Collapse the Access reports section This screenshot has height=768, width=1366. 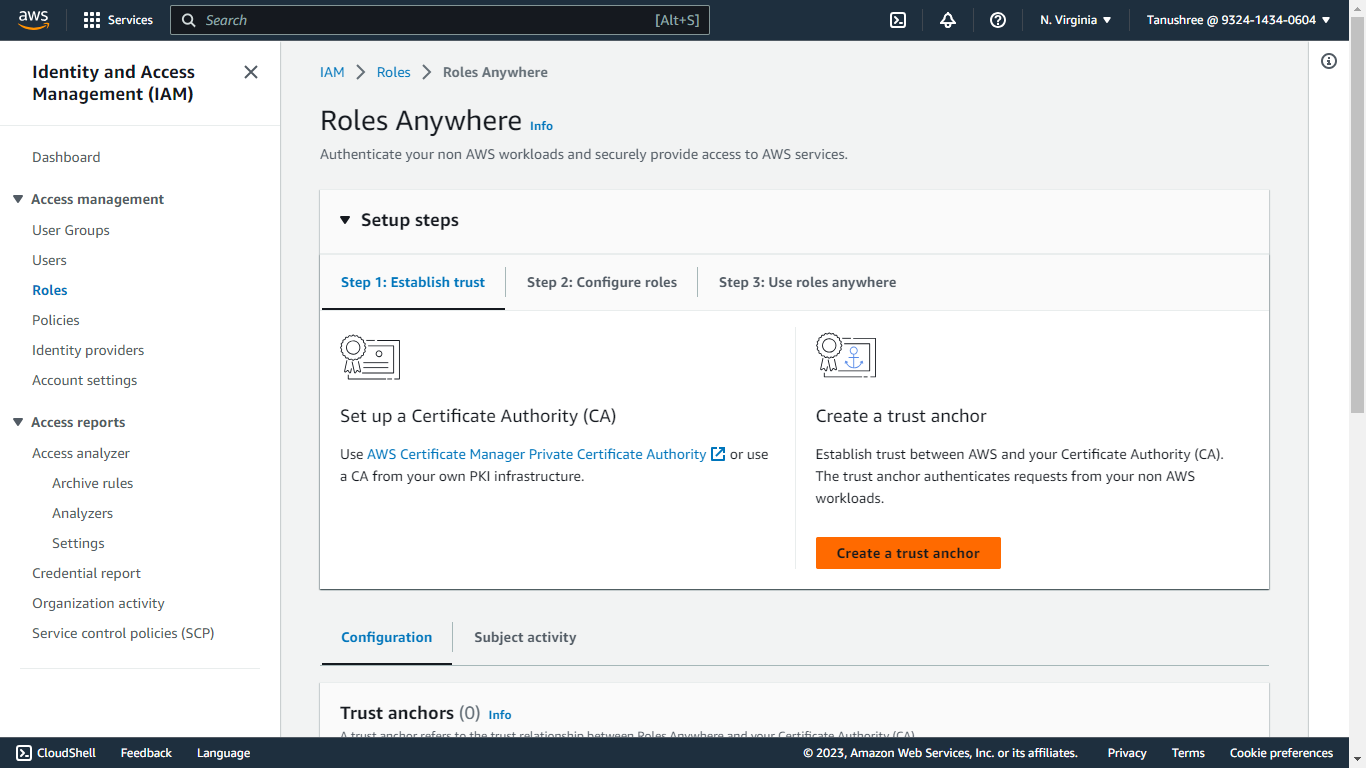(18, 422)
